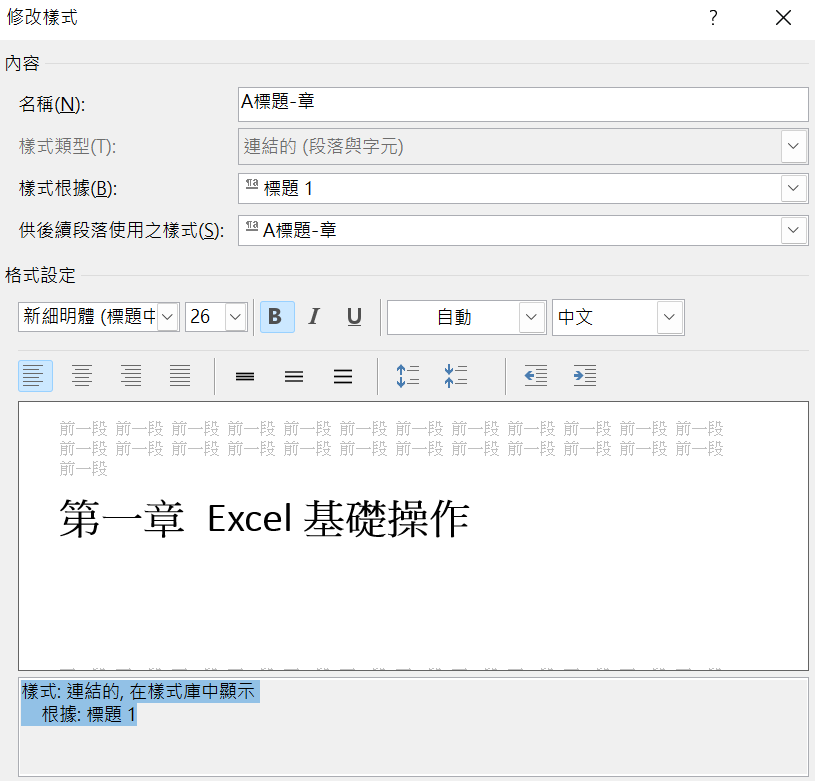Toggle Bold formatting button
Image resolution: width=815 pixels, height=781 pixels.
(277, 316)
